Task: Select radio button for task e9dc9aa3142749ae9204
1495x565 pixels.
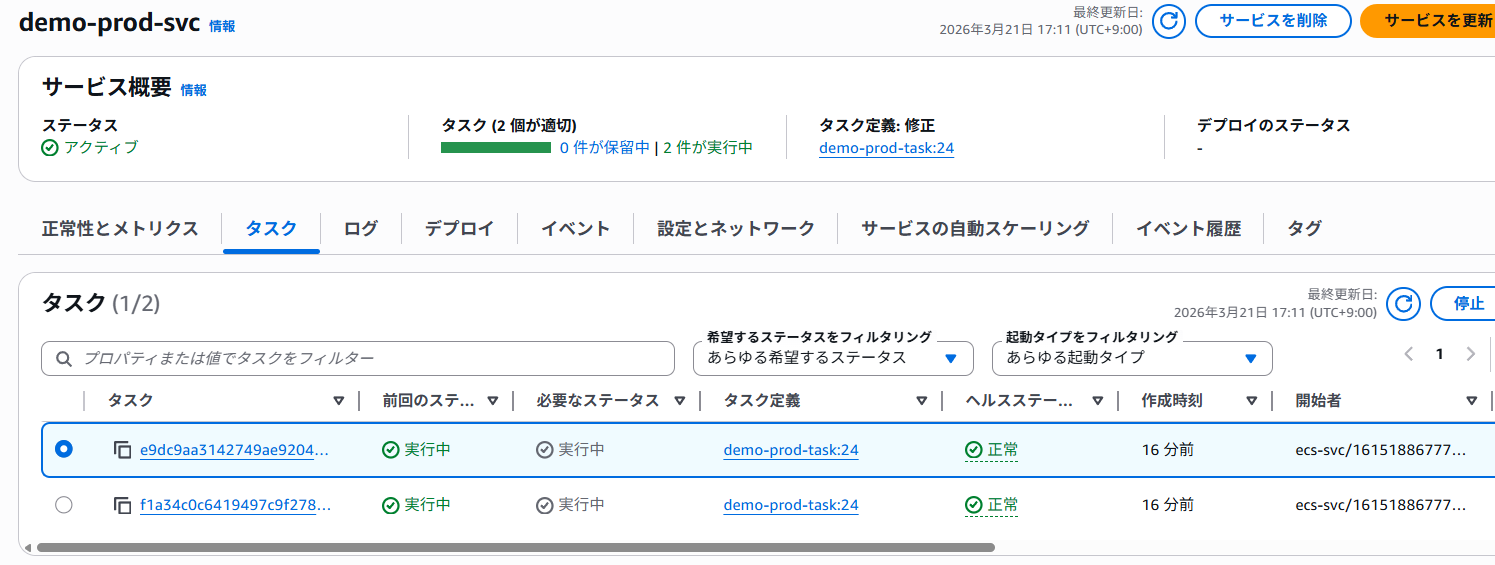Action: 64,450
